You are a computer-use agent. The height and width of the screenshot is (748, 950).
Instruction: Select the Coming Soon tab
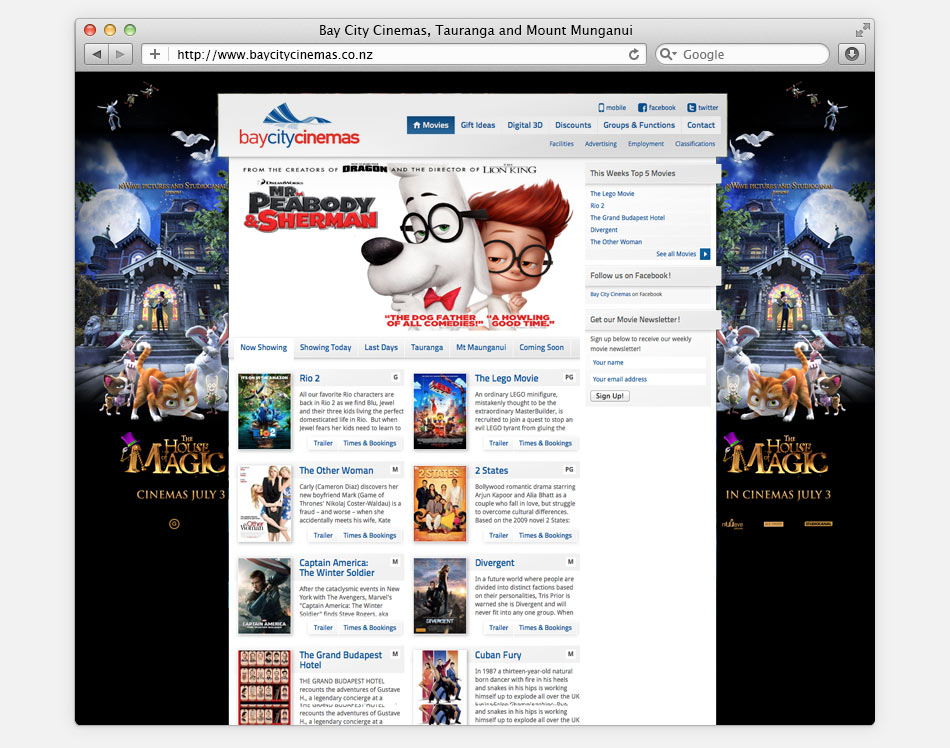coord(541,348)
